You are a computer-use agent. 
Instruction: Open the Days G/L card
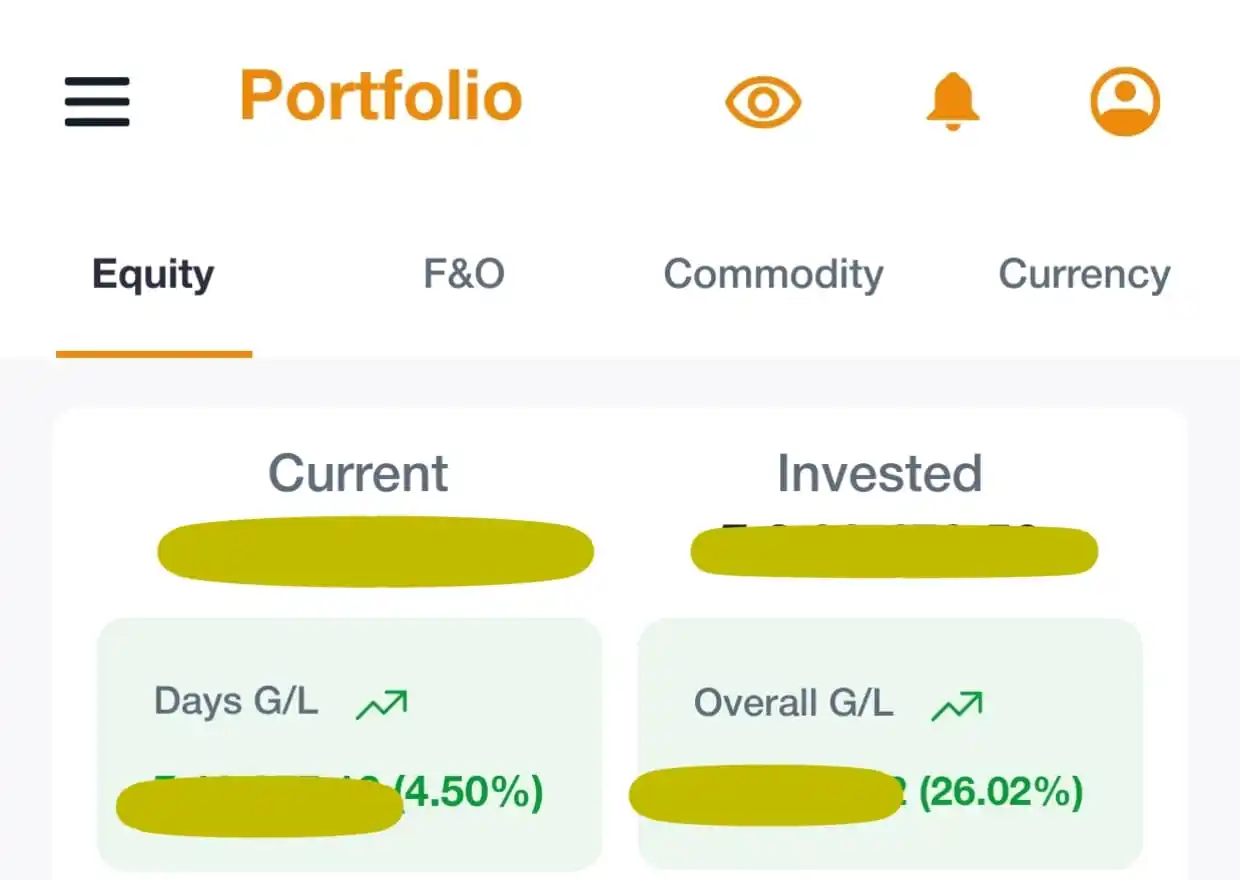349,744
